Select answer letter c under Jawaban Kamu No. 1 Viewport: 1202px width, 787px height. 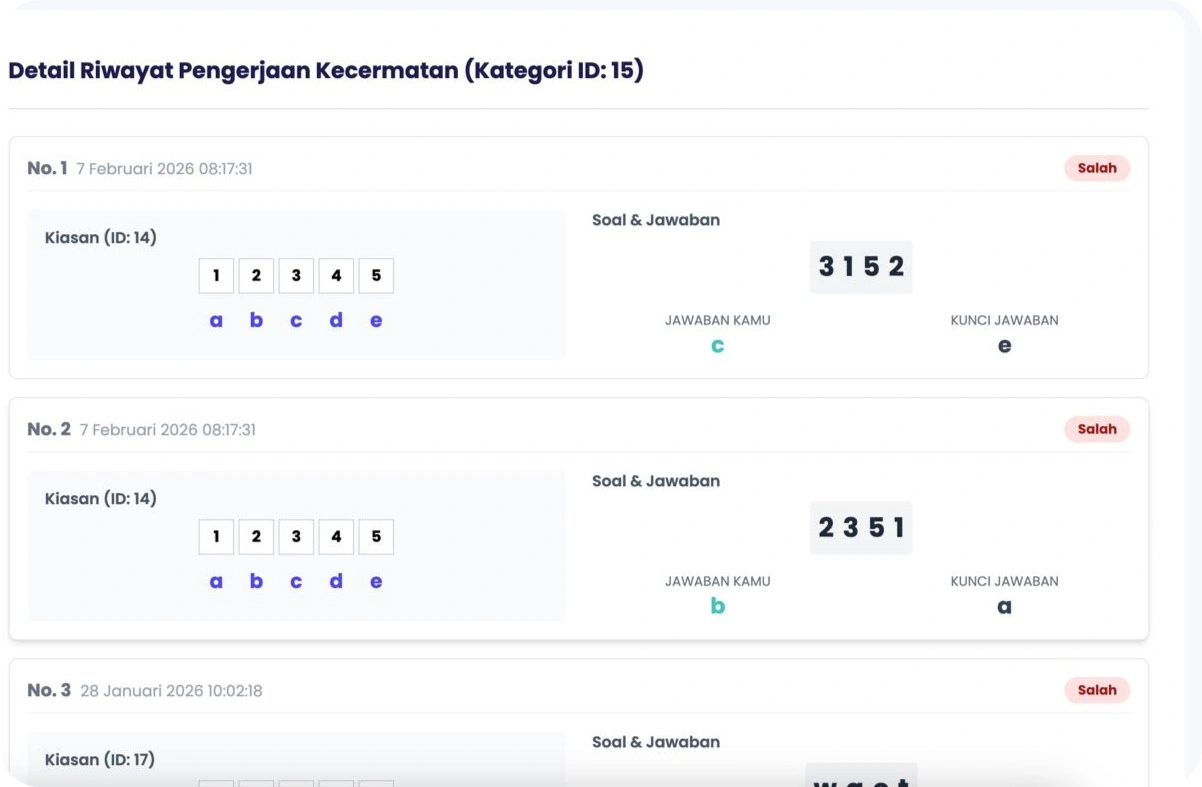(x=718, y=345)
